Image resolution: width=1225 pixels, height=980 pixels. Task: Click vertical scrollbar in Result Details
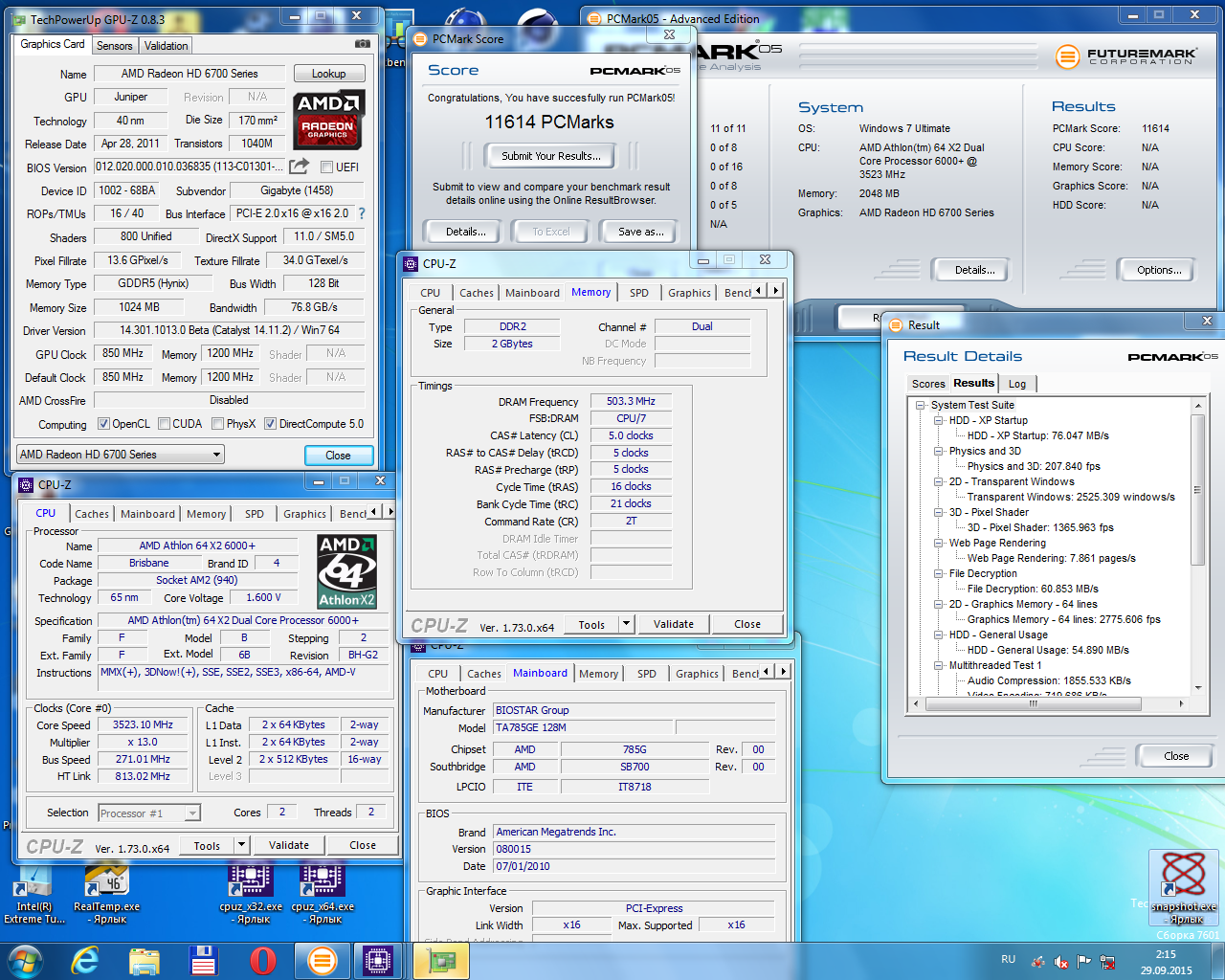(1197, 546)
